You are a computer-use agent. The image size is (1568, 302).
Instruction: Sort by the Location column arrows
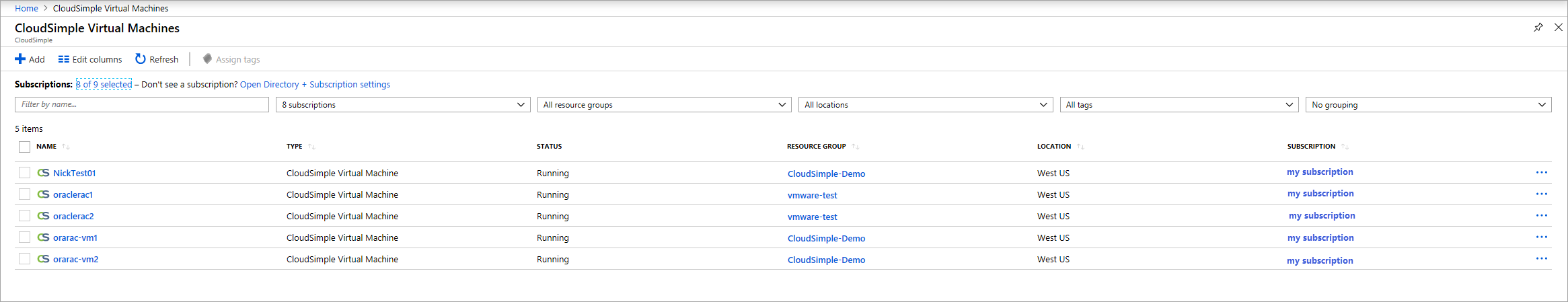[1080, 147]
